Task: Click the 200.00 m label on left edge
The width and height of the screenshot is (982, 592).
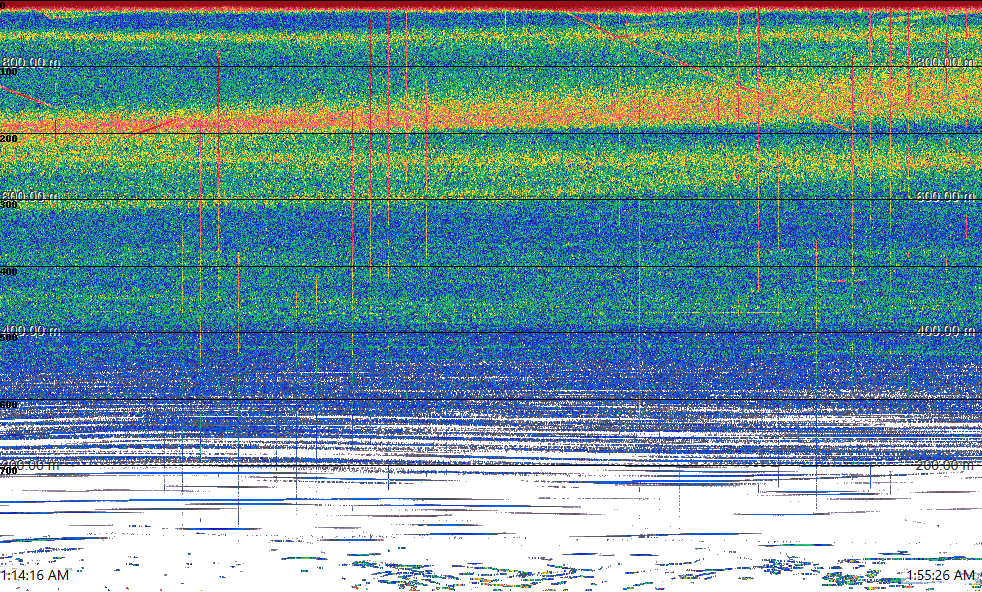Action: coord(31,465)
